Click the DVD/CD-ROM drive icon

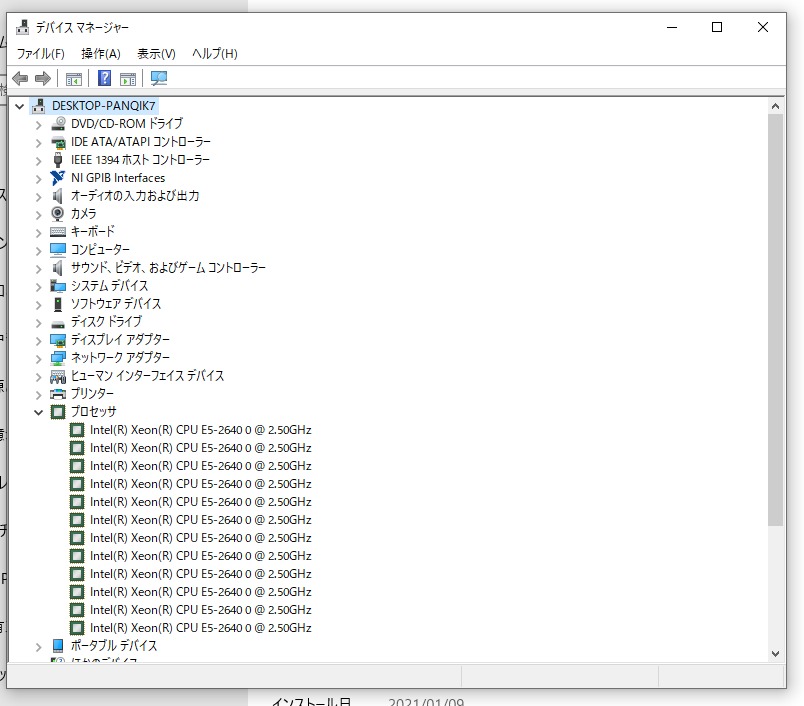58,124
